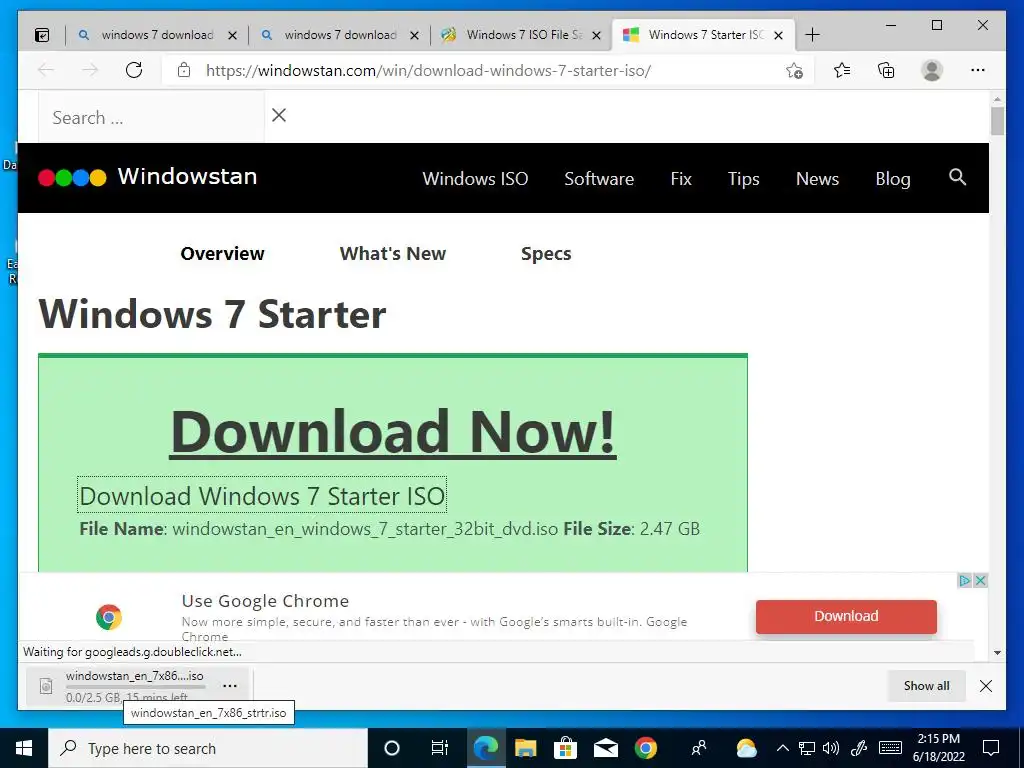1024x768 pixels.
Task: Close the site search box
Action: [x=279, y=116]
